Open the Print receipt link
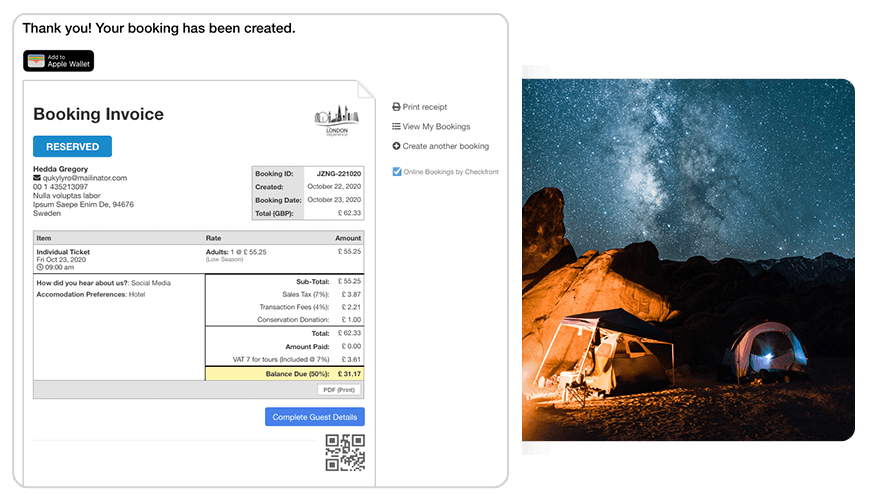The image size is (870, 502). coord(424,107)
